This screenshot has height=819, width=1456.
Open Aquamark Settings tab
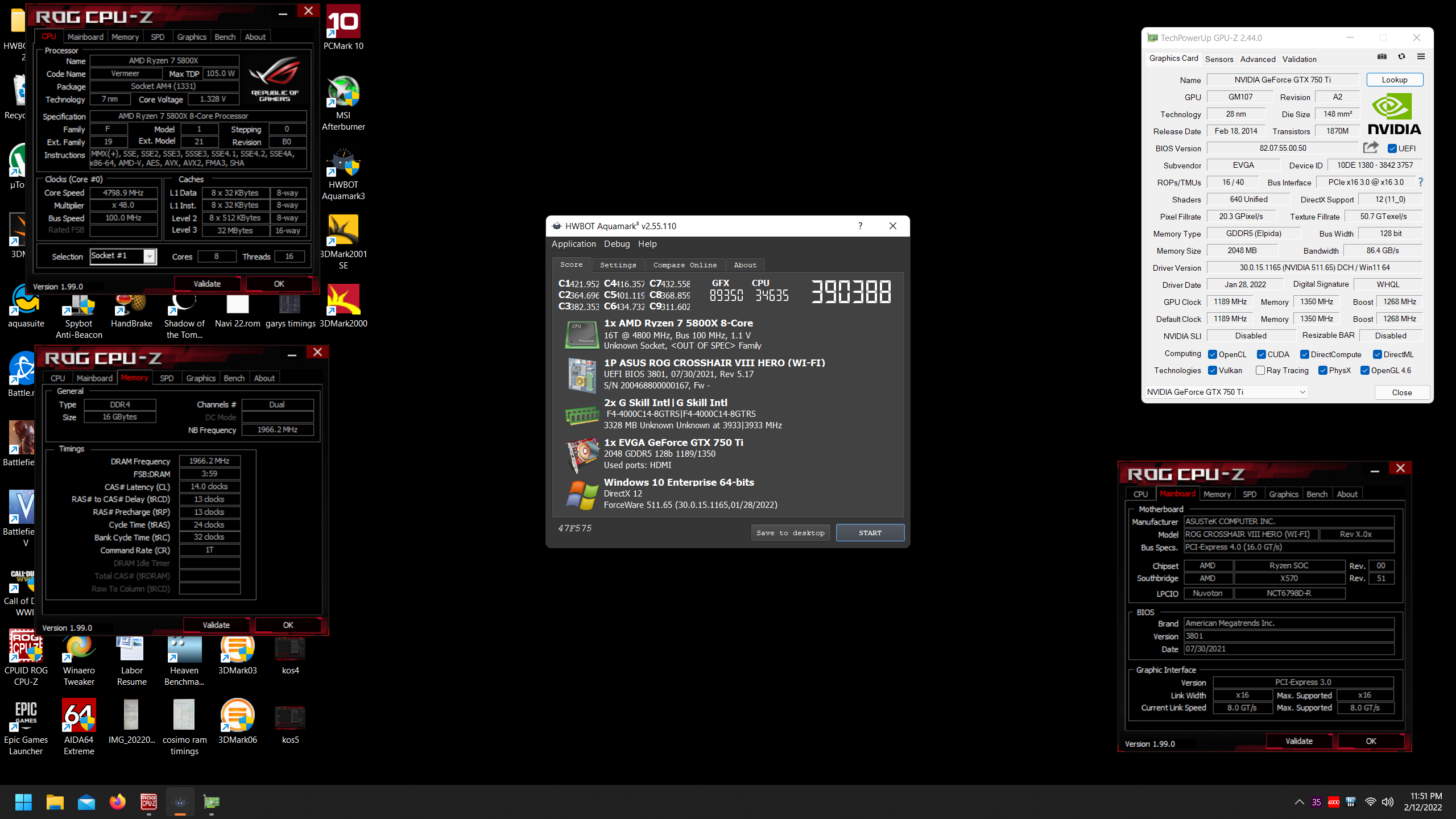click(618, 265)
